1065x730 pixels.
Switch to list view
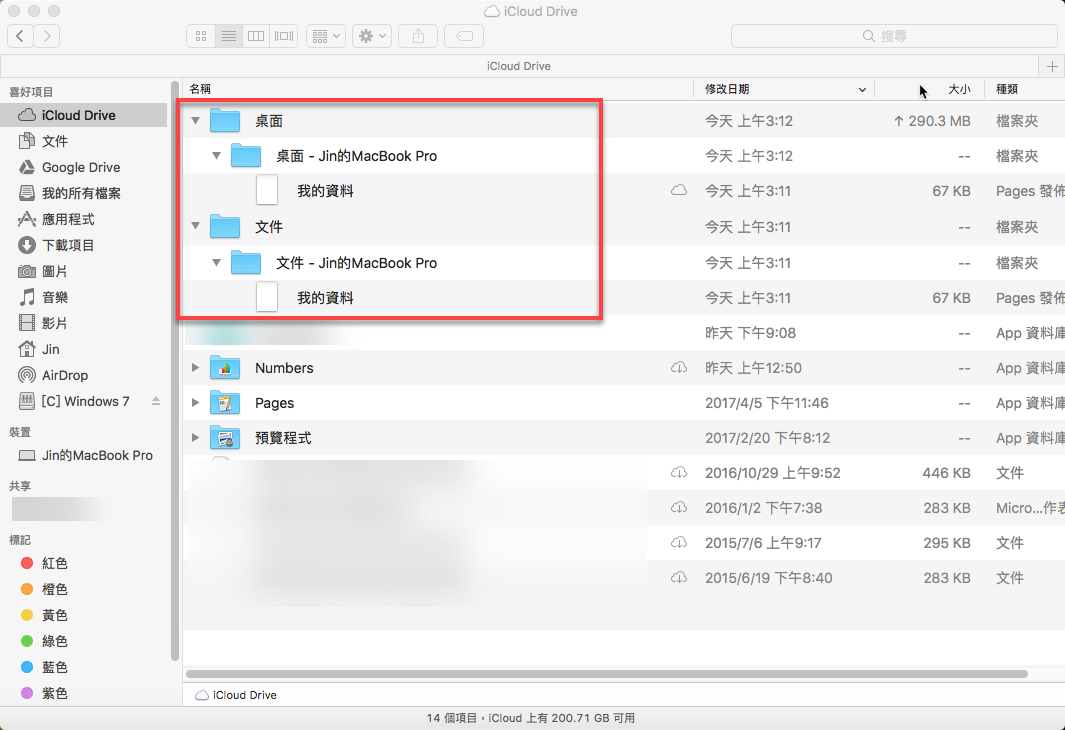pos(229,36)
